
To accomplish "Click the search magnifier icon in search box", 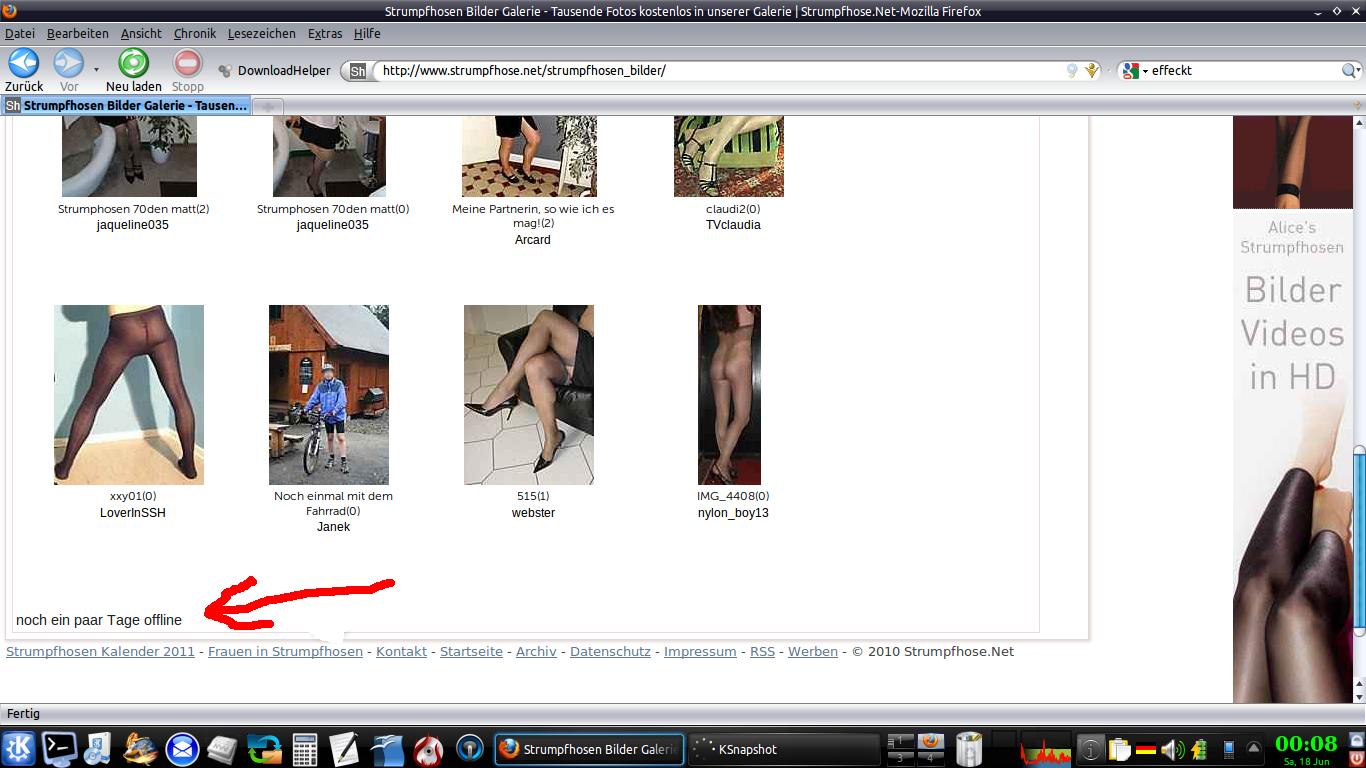I will pos(1349,71).
